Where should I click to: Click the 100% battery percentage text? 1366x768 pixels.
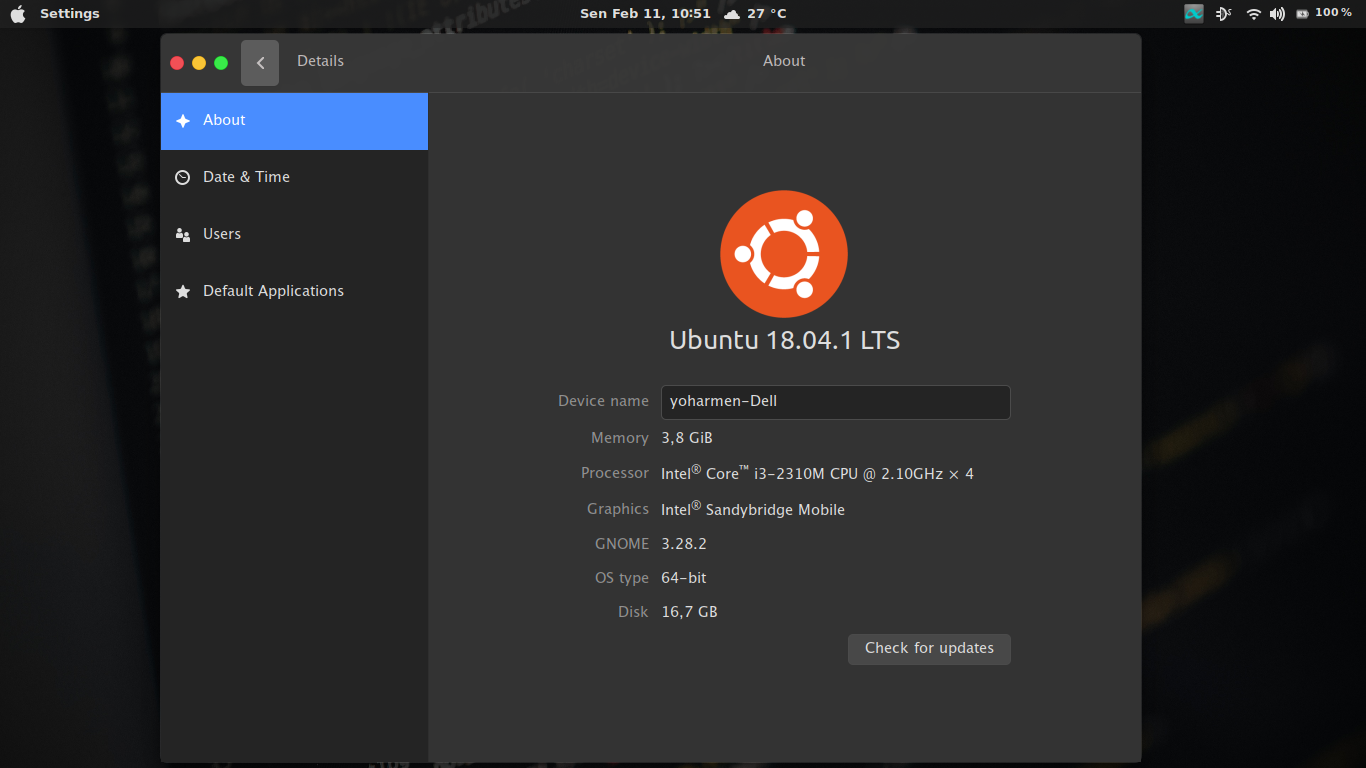1333,13
